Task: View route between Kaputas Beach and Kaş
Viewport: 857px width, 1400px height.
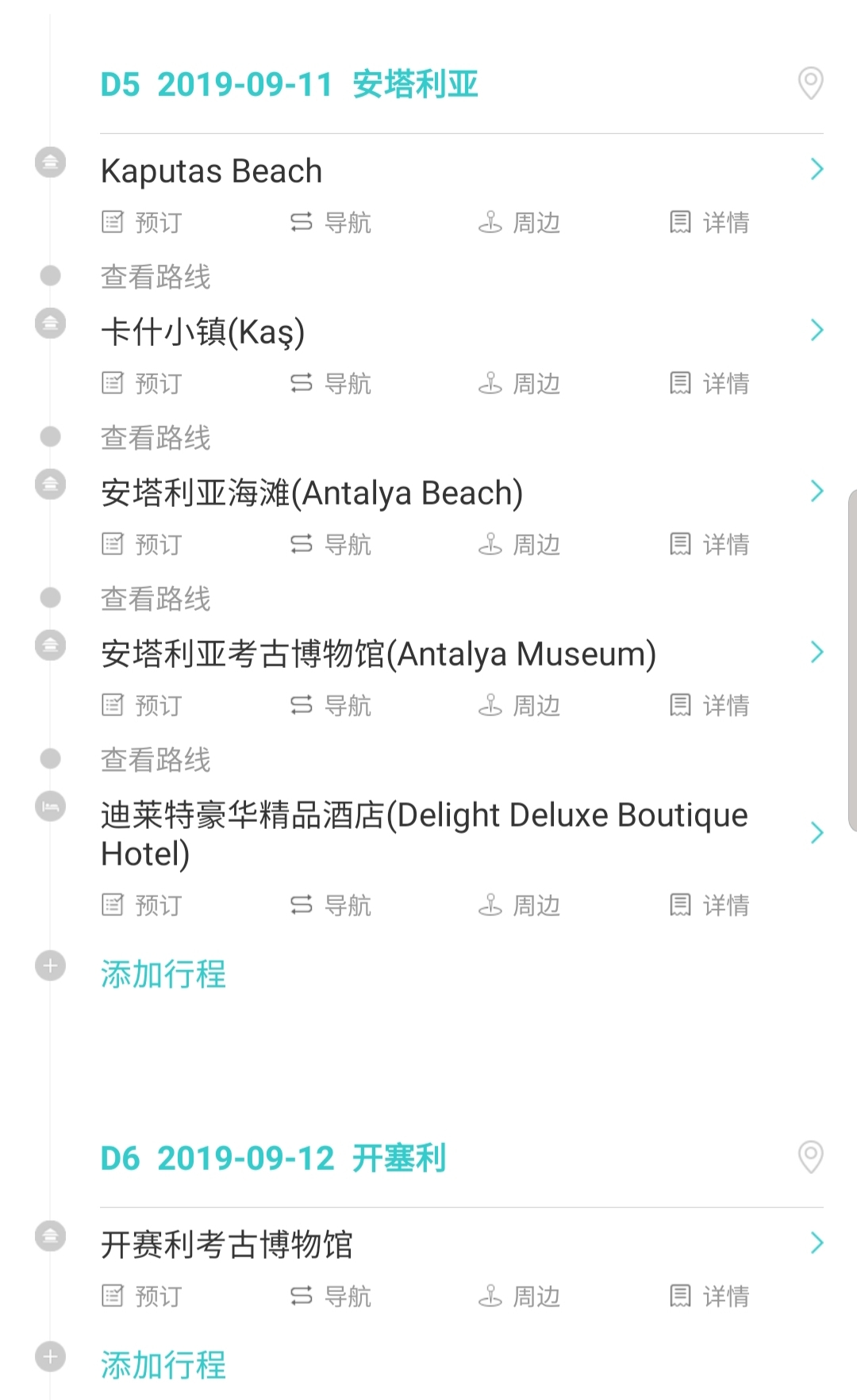Action: [156, 277]
